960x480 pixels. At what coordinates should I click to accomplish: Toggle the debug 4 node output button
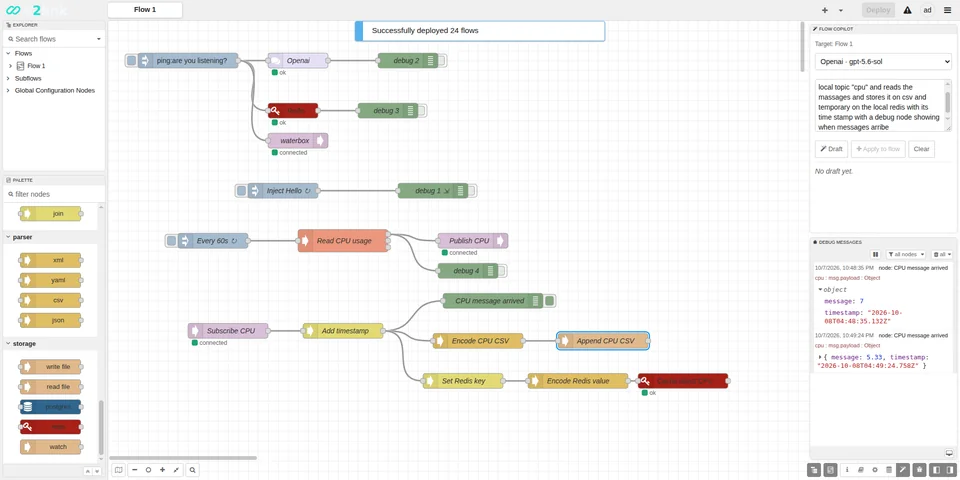pyautogui.click(x=502, y=271)
